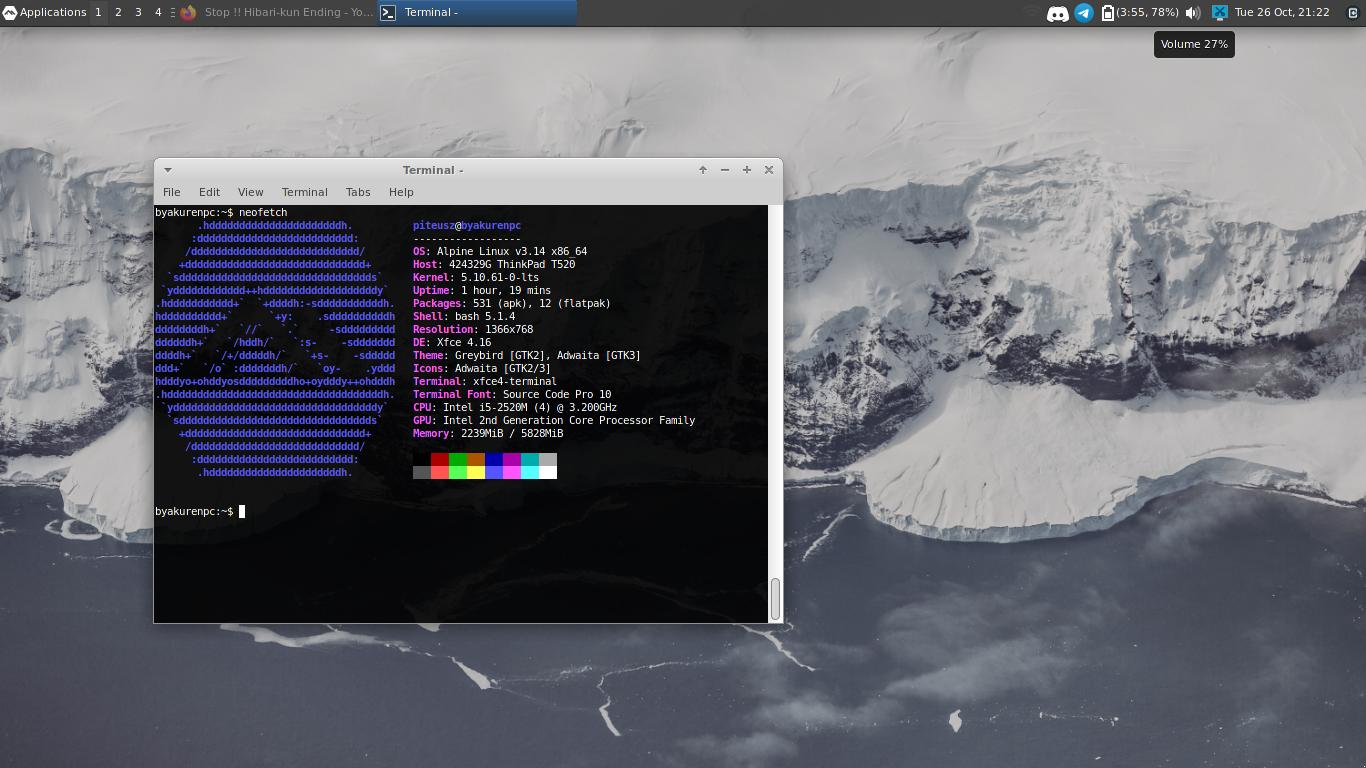Open the Edit menu
Viewport: 1366px width, 768px height.
209,192
